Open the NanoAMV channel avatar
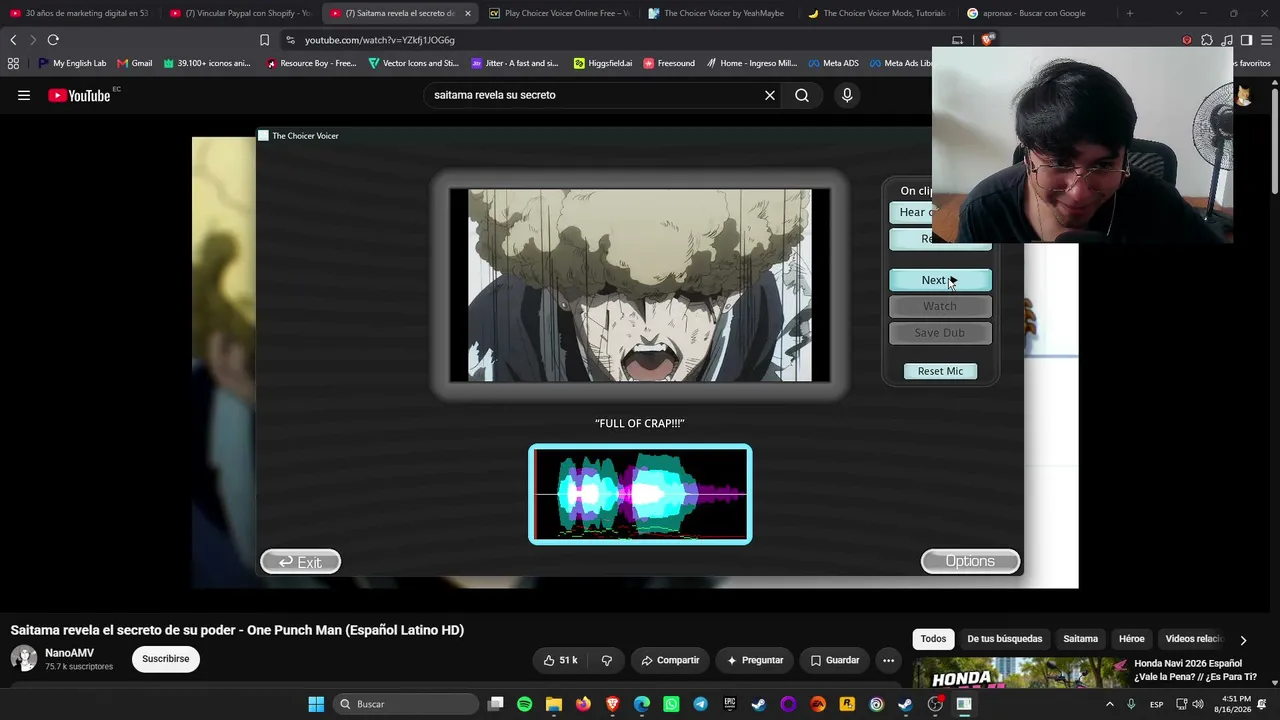1280x720 pixels. (x=24, y=658)
